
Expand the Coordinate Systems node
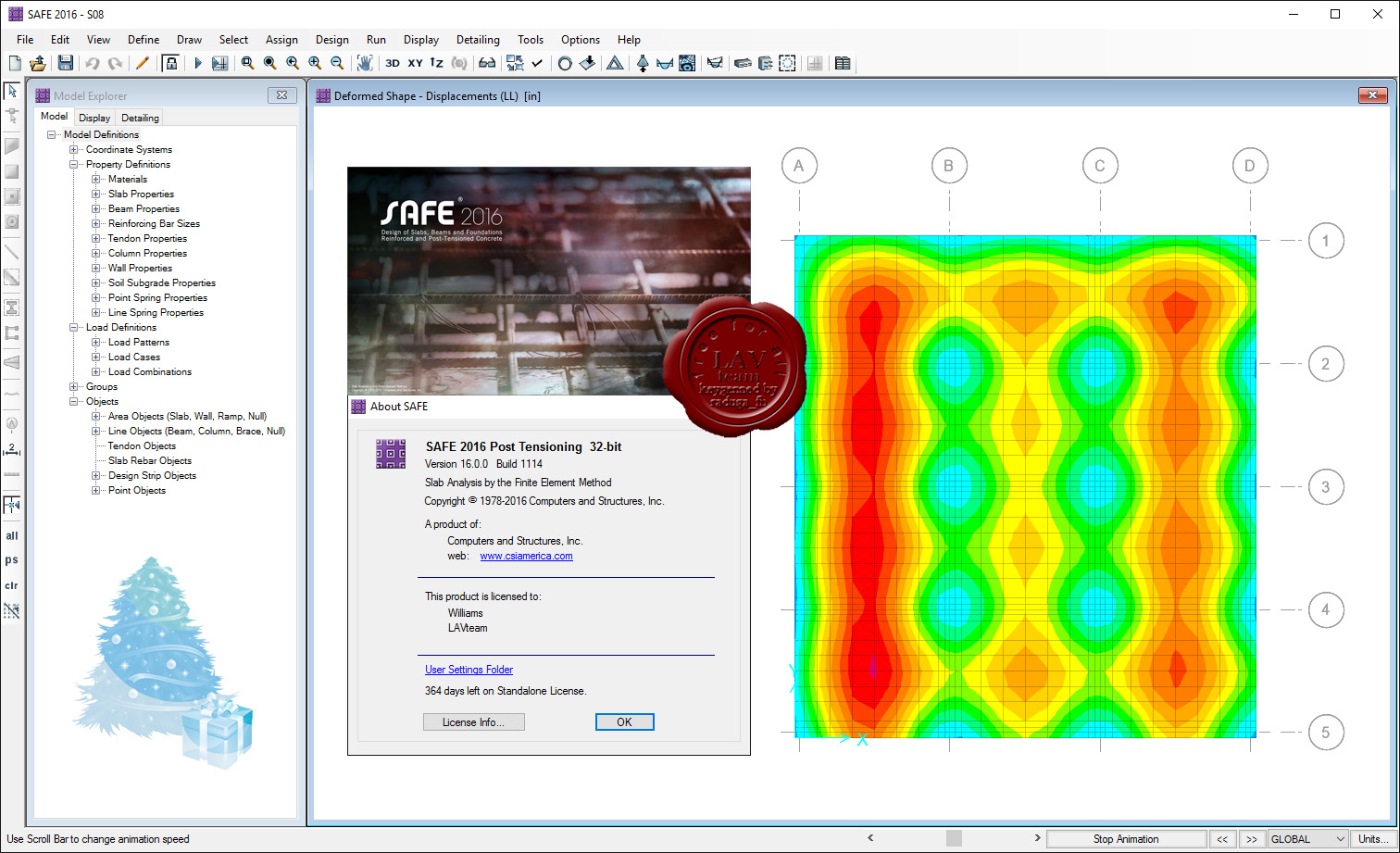(x=74, y=149)
